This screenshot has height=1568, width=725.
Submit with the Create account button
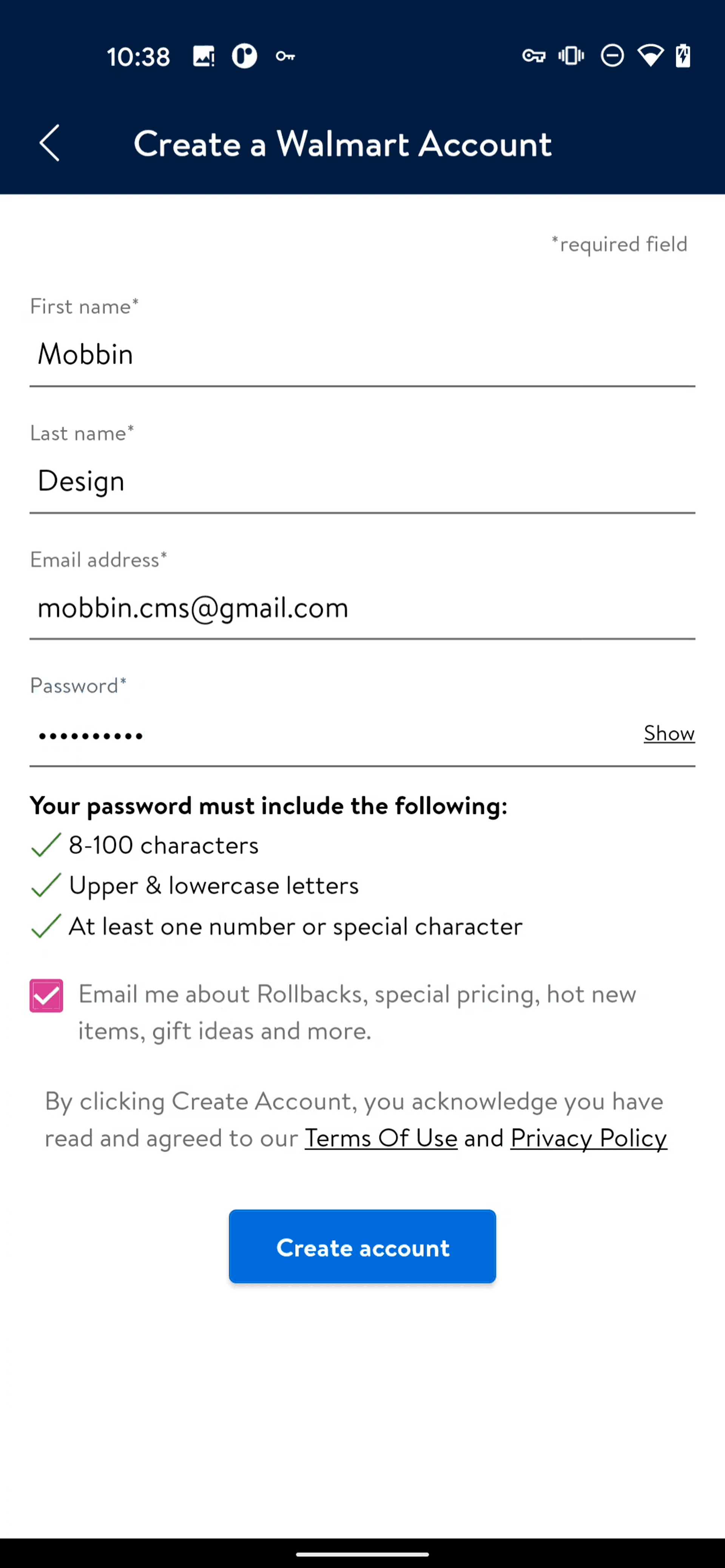coord(362,1247)
